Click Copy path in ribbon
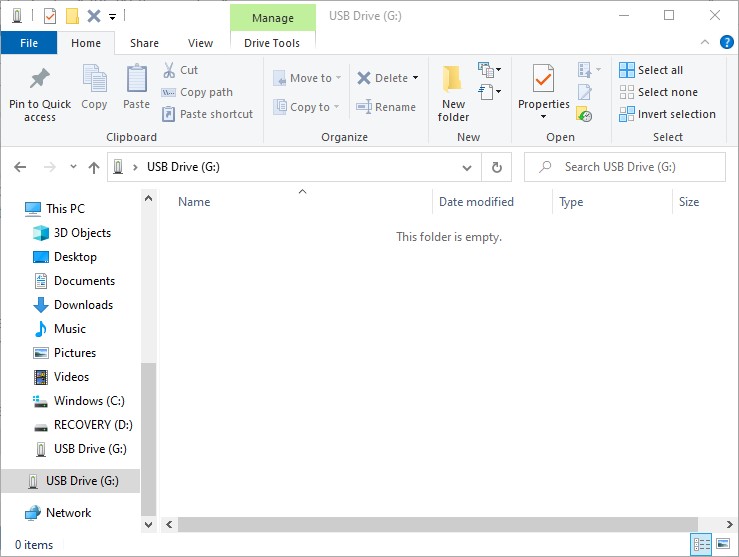739x557 pixels. (197, 92)
